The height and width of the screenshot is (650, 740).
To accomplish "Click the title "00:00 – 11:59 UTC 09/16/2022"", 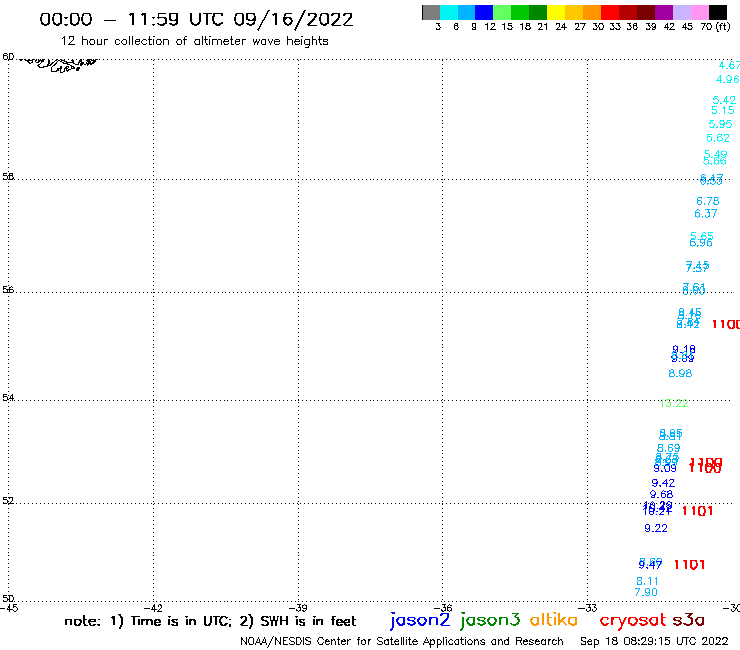I will tap(196, 20).
